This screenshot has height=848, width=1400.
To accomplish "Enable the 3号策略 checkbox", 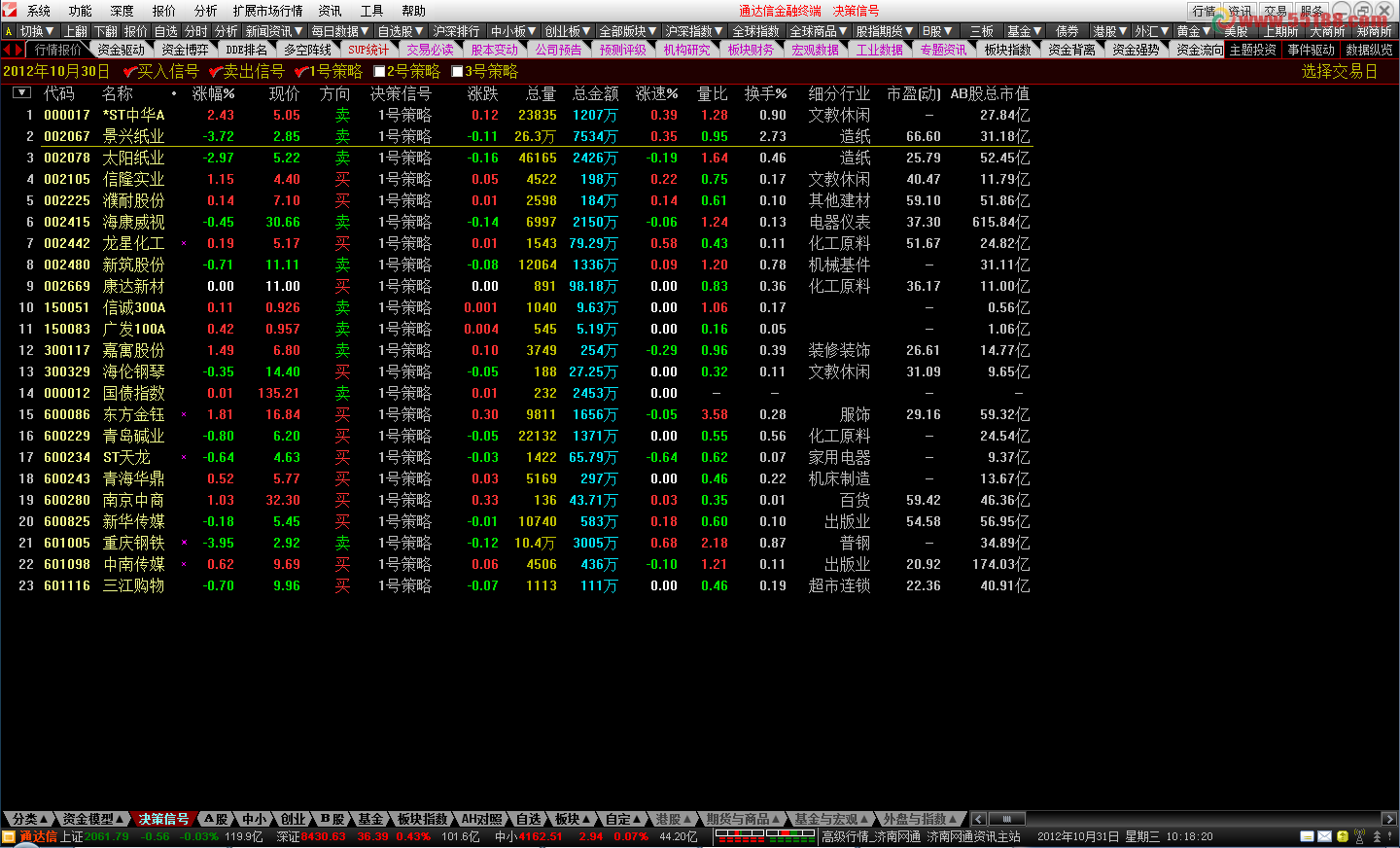I will point(458,72).
